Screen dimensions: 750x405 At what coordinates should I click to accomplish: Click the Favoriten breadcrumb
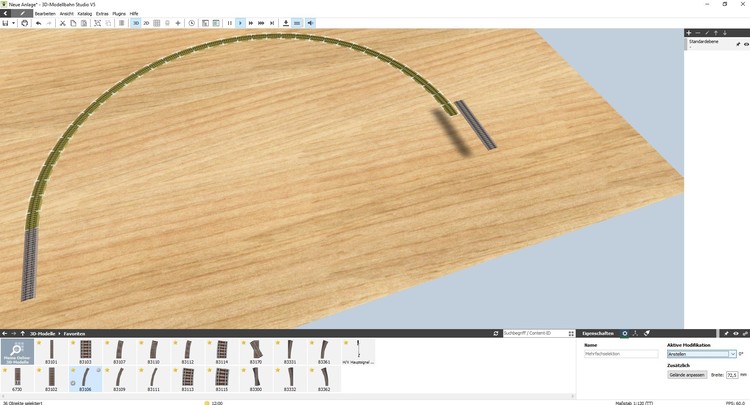tap(74, 334)
